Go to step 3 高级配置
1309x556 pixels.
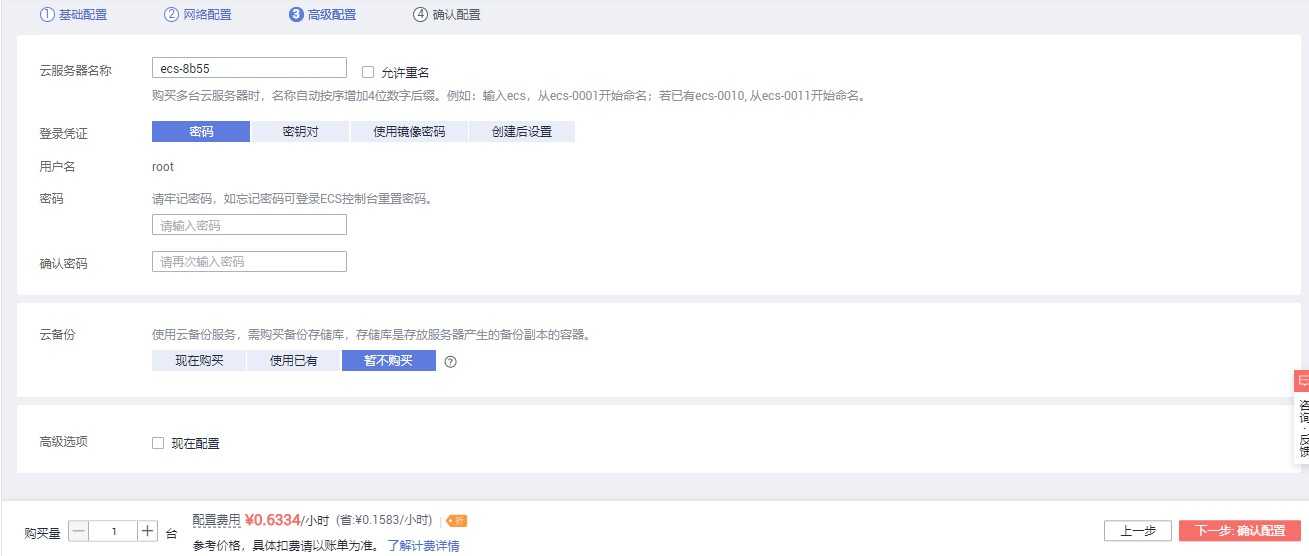(322, 15)
